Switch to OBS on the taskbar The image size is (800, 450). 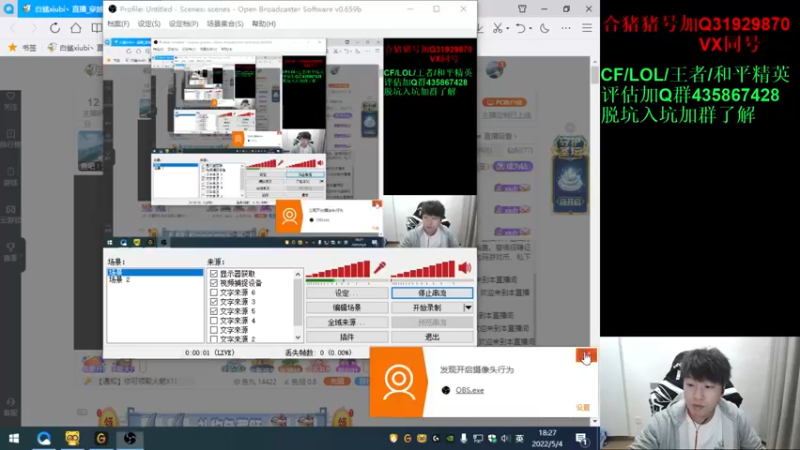click(130, 438)
